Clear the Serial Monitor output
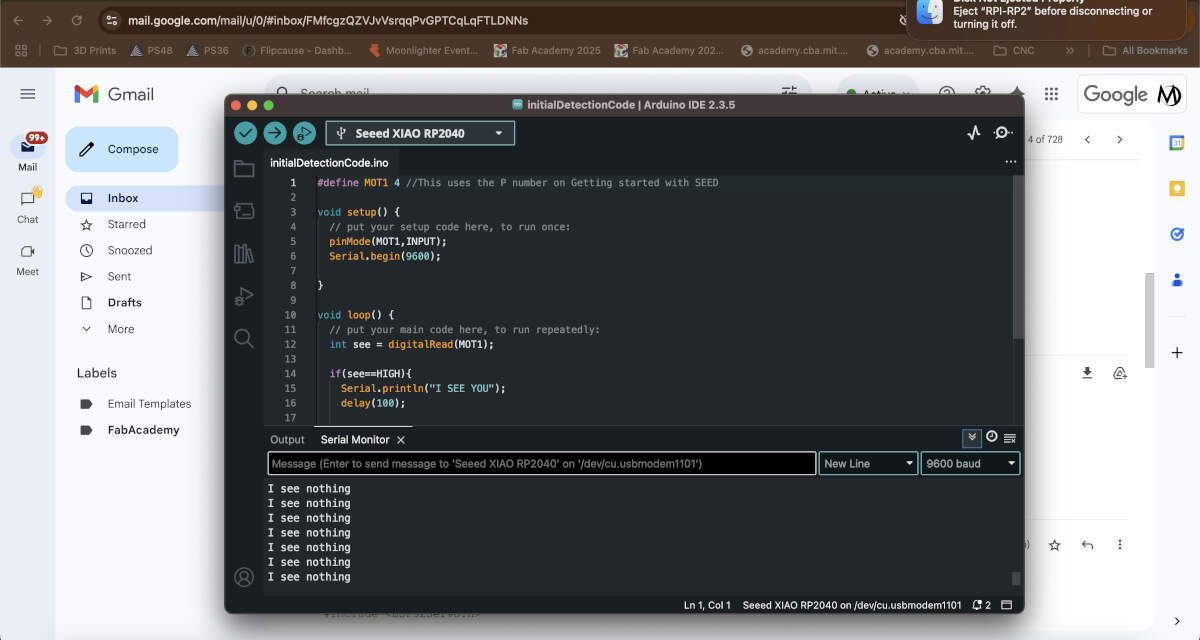The height and width of the screenshot is (640, 1200). click(1010, 438)
